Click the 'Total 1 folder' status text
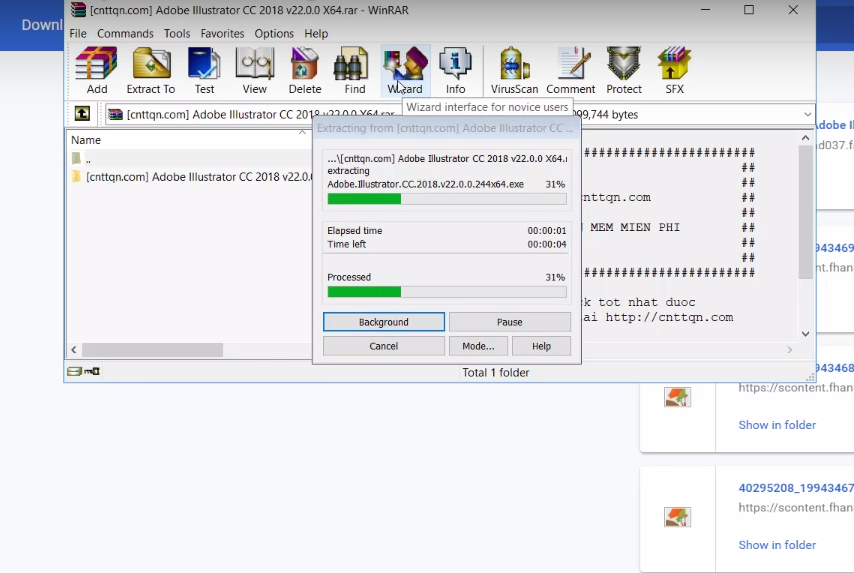Image resolution: width=854 pixels, height=573 pixels. coord(496,373)
